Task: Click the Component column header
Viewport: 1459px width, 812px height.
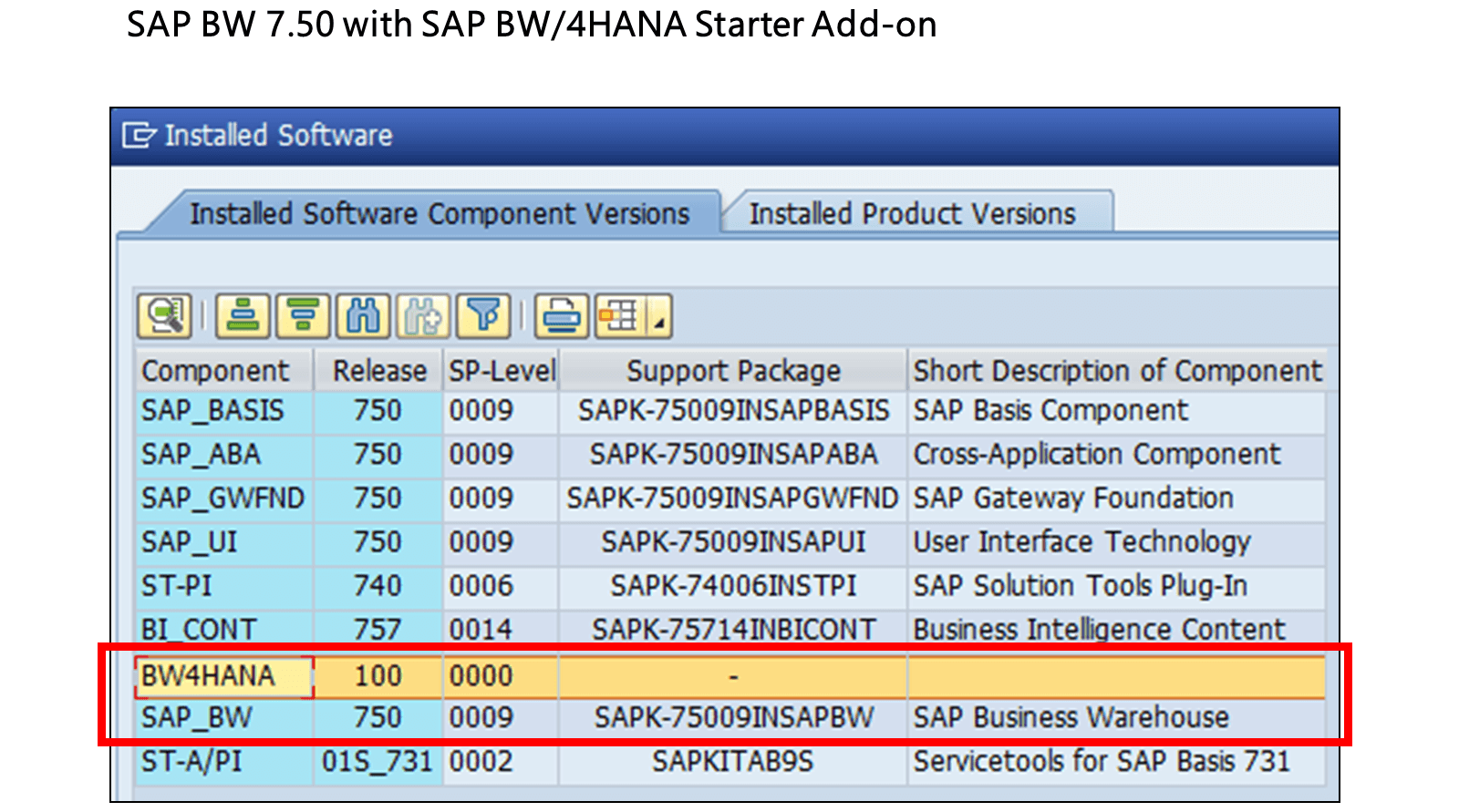Action: click(224, 371)
